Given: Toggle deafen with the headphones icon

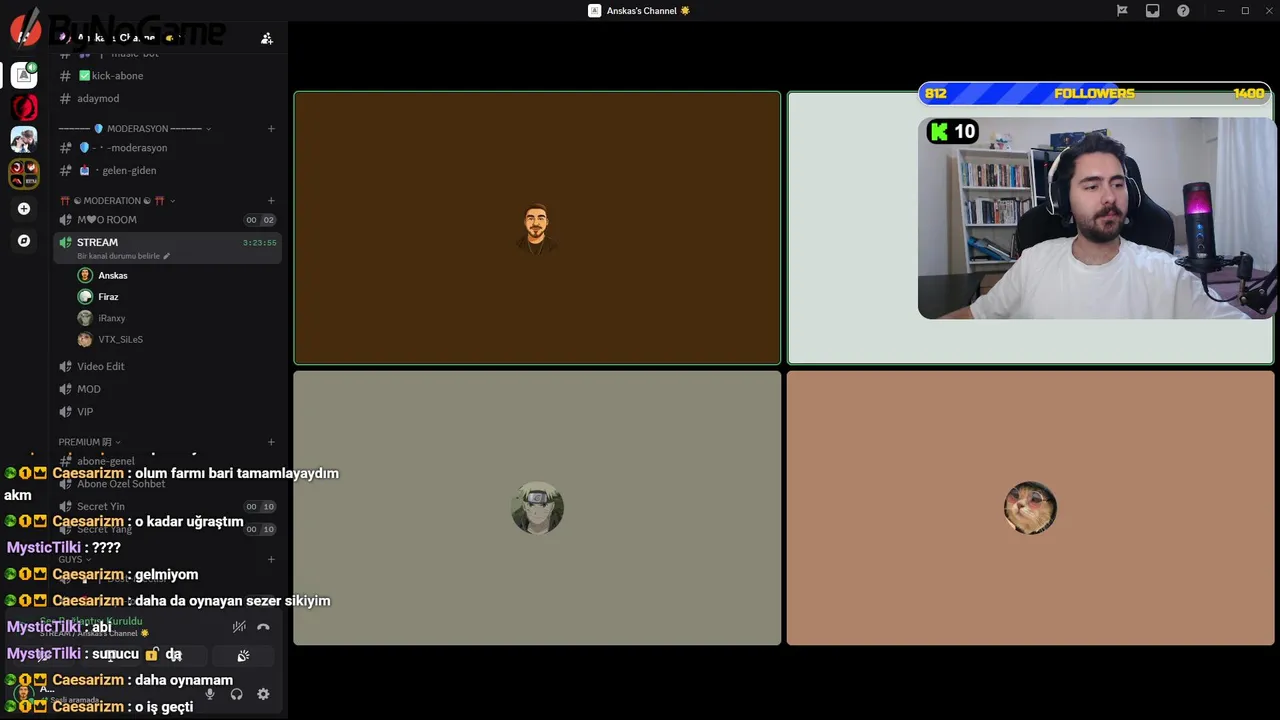Looking at the screenshot, I should pos(236,694).
